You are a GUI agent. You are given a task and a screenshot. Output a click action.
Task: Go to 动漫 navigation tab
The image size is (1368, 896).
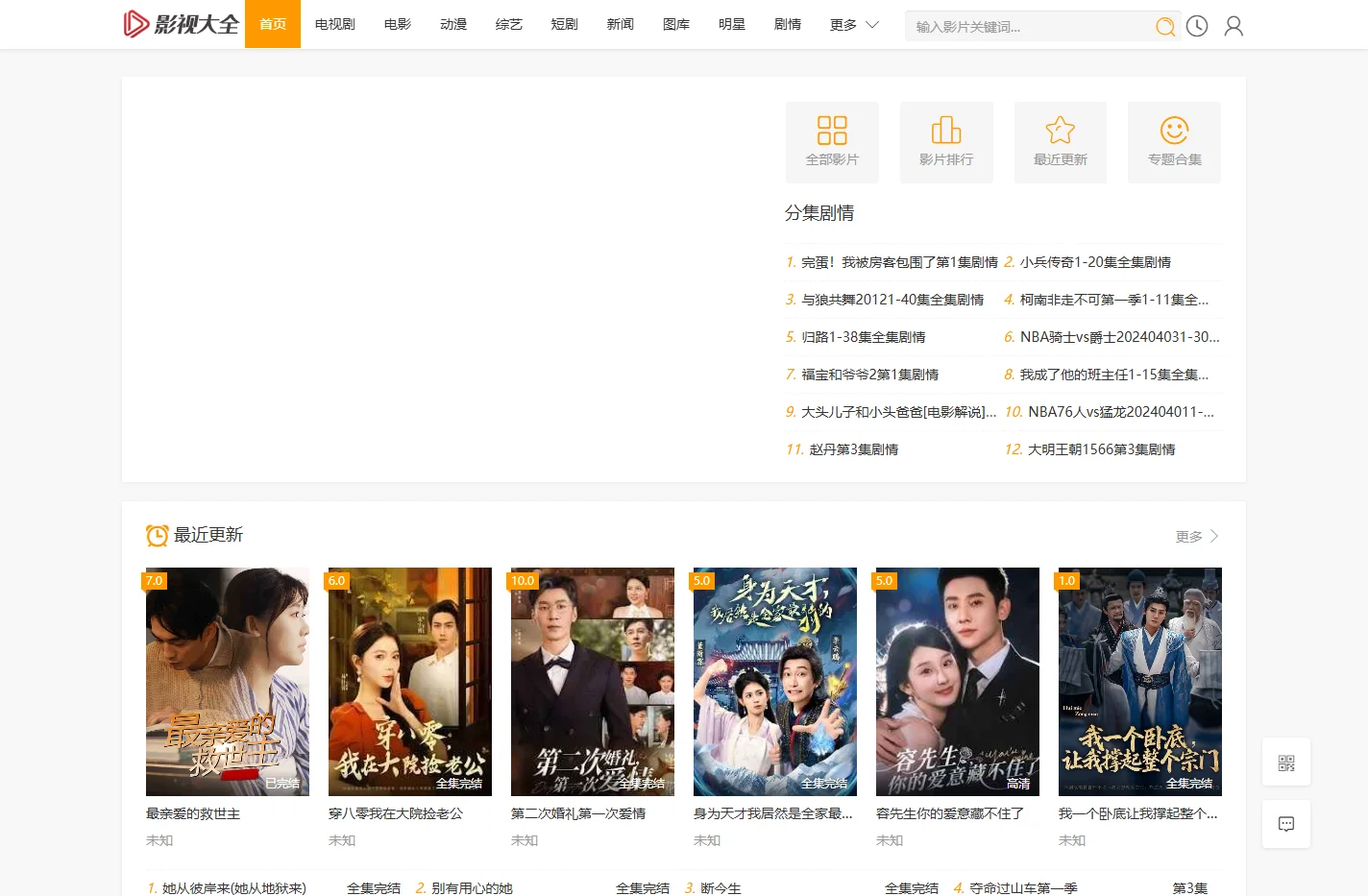[453, 24]
